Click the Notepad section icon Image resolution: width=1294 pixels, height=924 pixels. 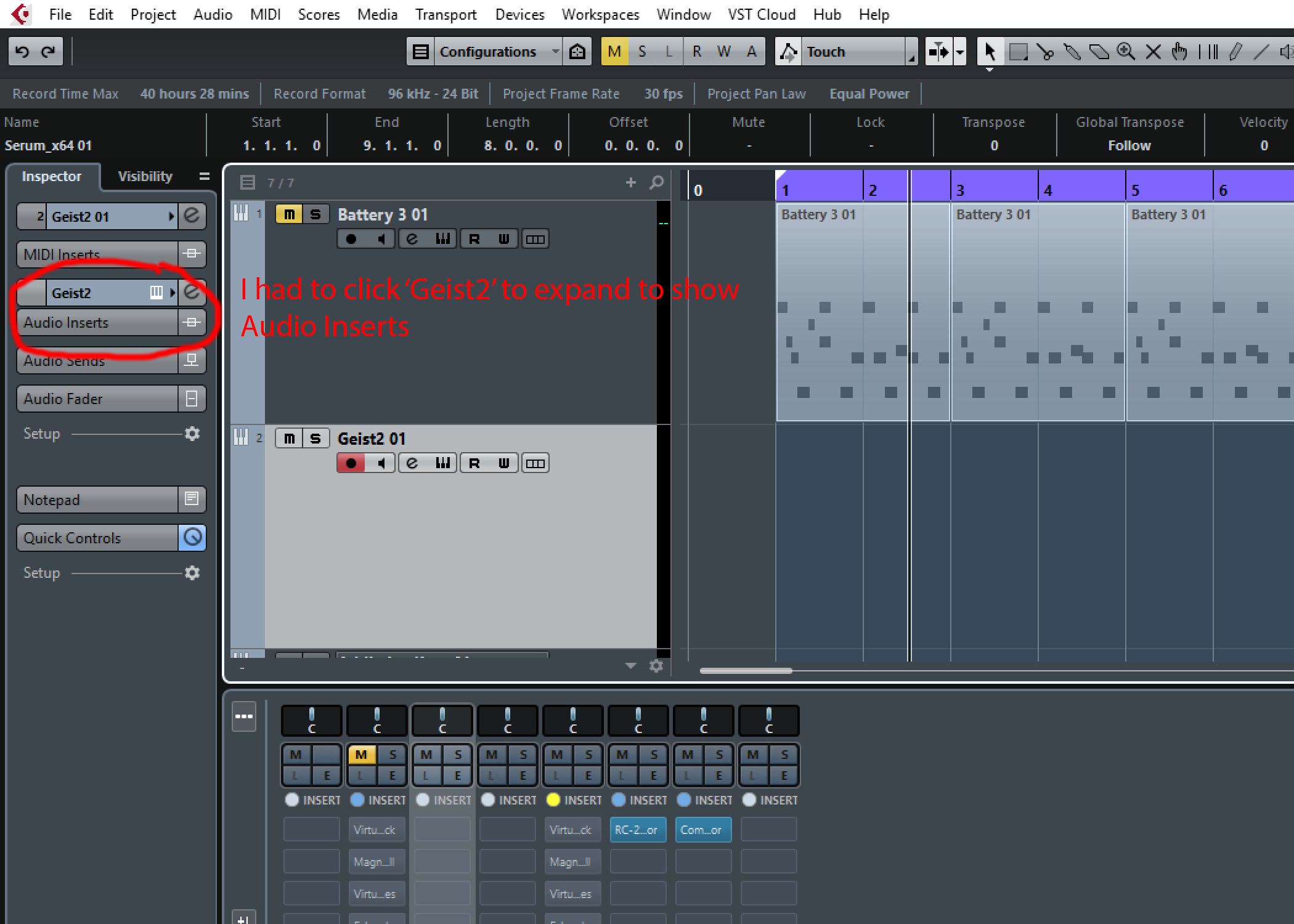click(192, 499)
